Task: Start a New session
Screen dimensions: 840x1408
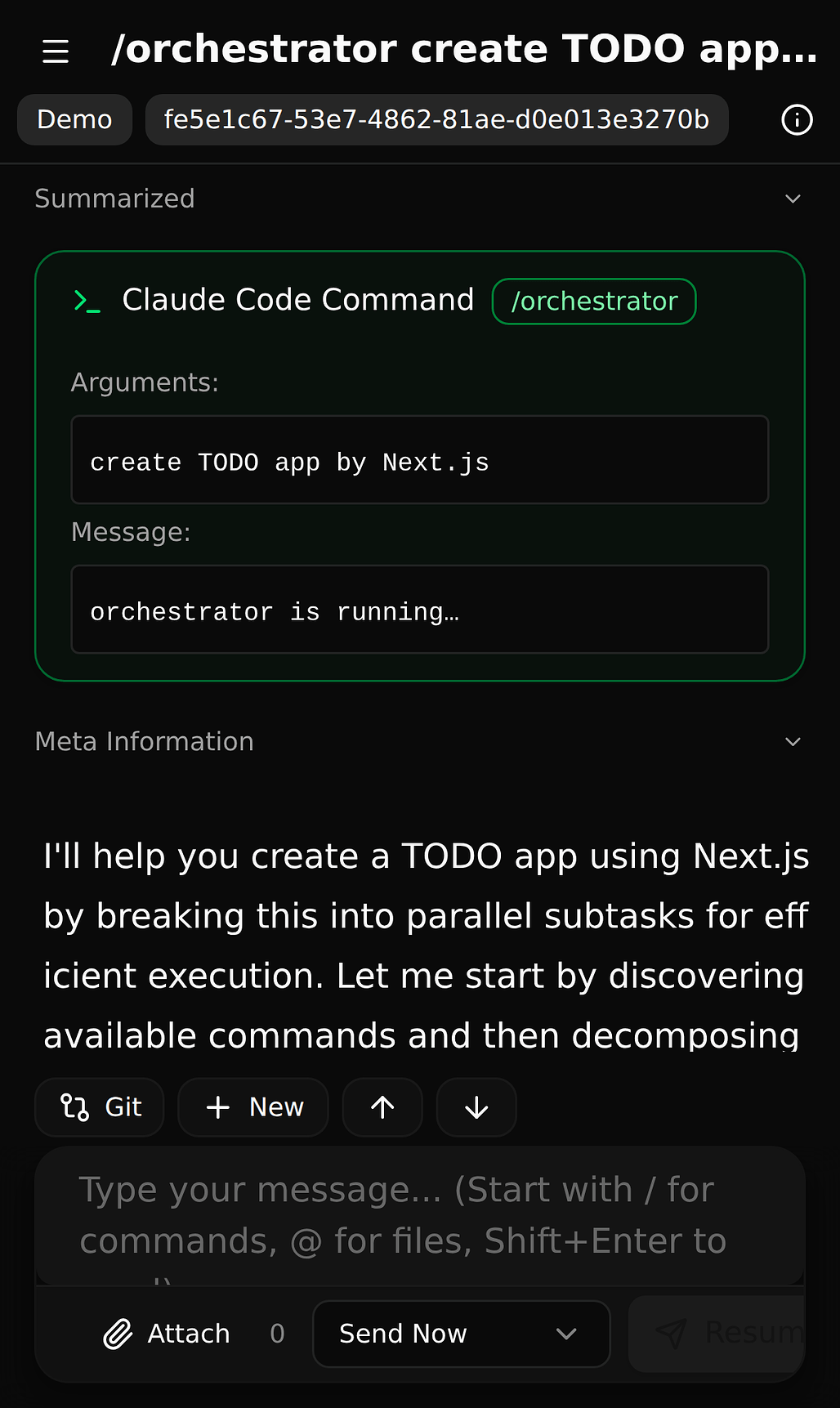Action: pos(253,1107)
